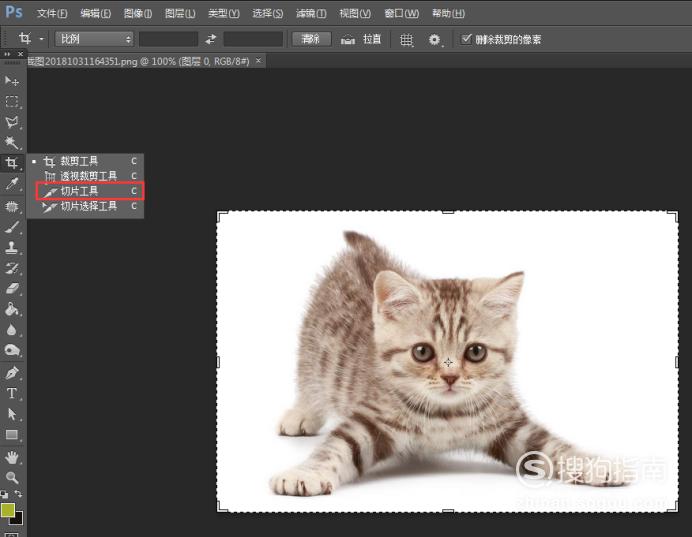Reset default foreground and background colors
Viewport: 692px width, 537px height.
tap(4, 494)
